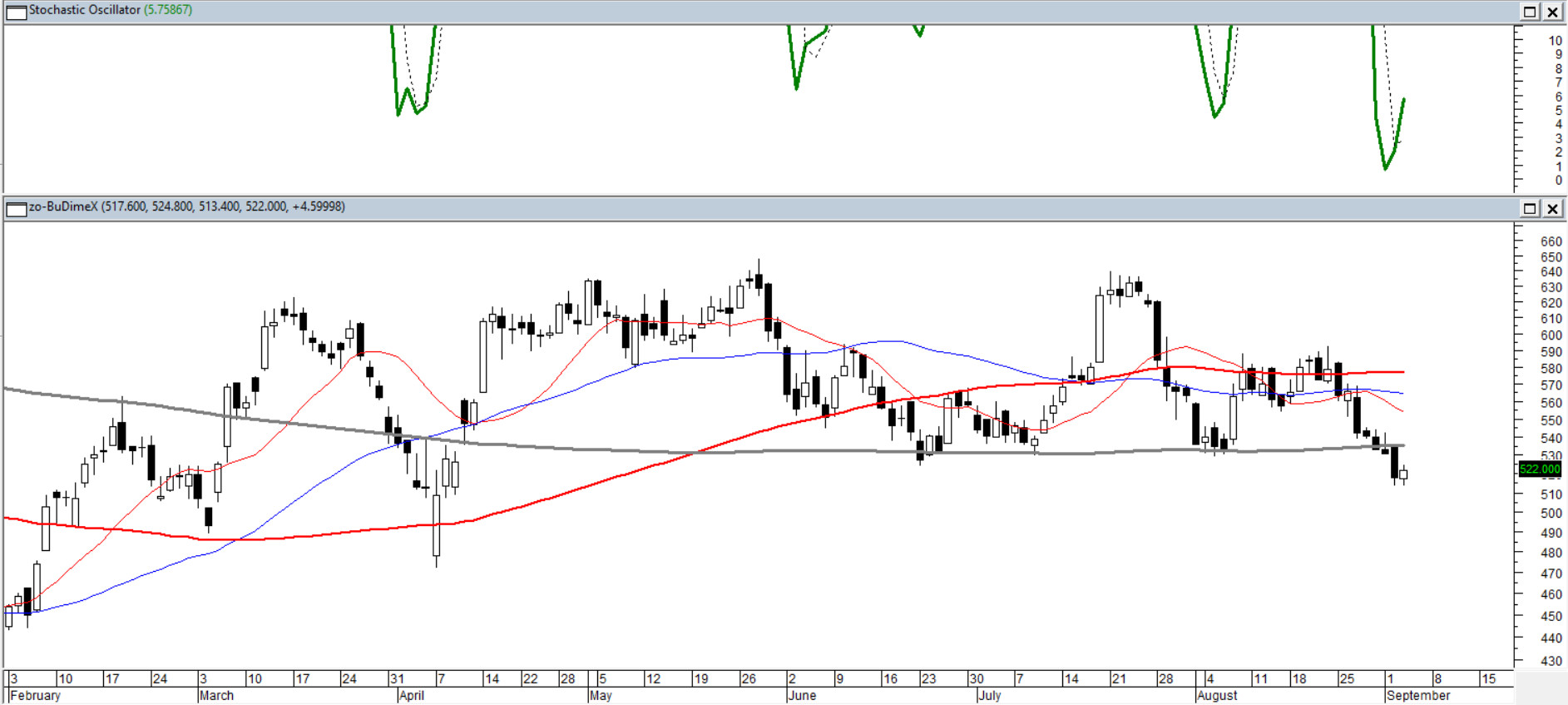Select the September month label on date axis
This screenshot has height=705, width=1568.
pyautogui.click(x=1418, y=695)
